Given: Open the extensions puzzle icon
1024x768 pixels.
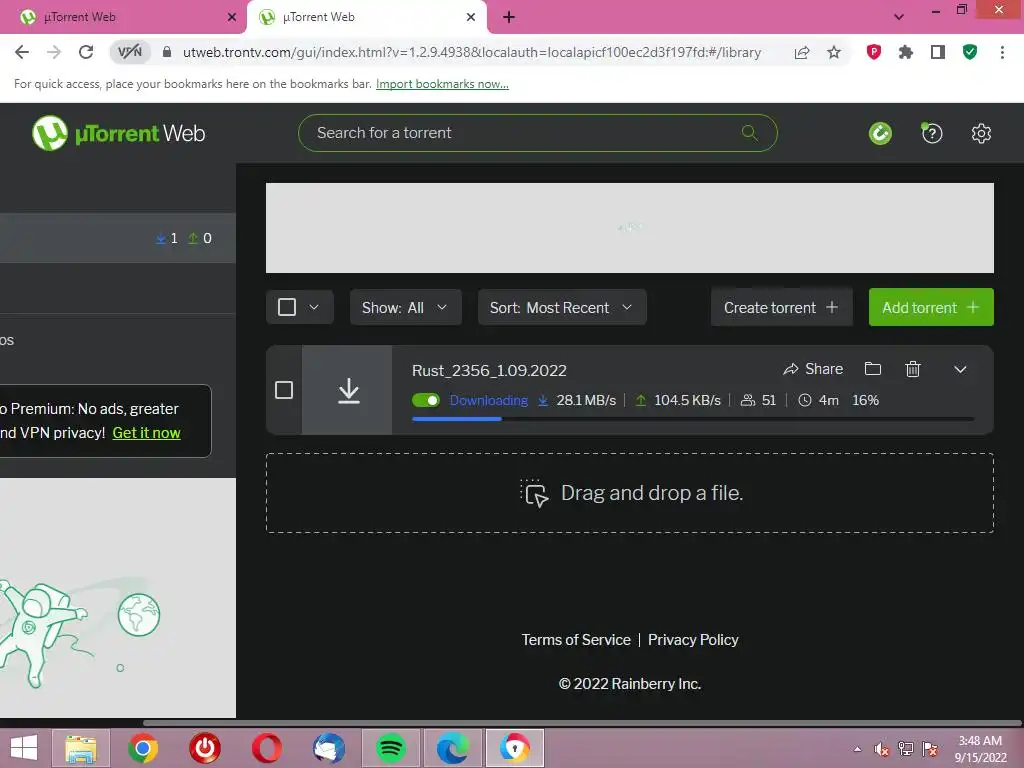Looking at the screenshot, I should 905,52.
